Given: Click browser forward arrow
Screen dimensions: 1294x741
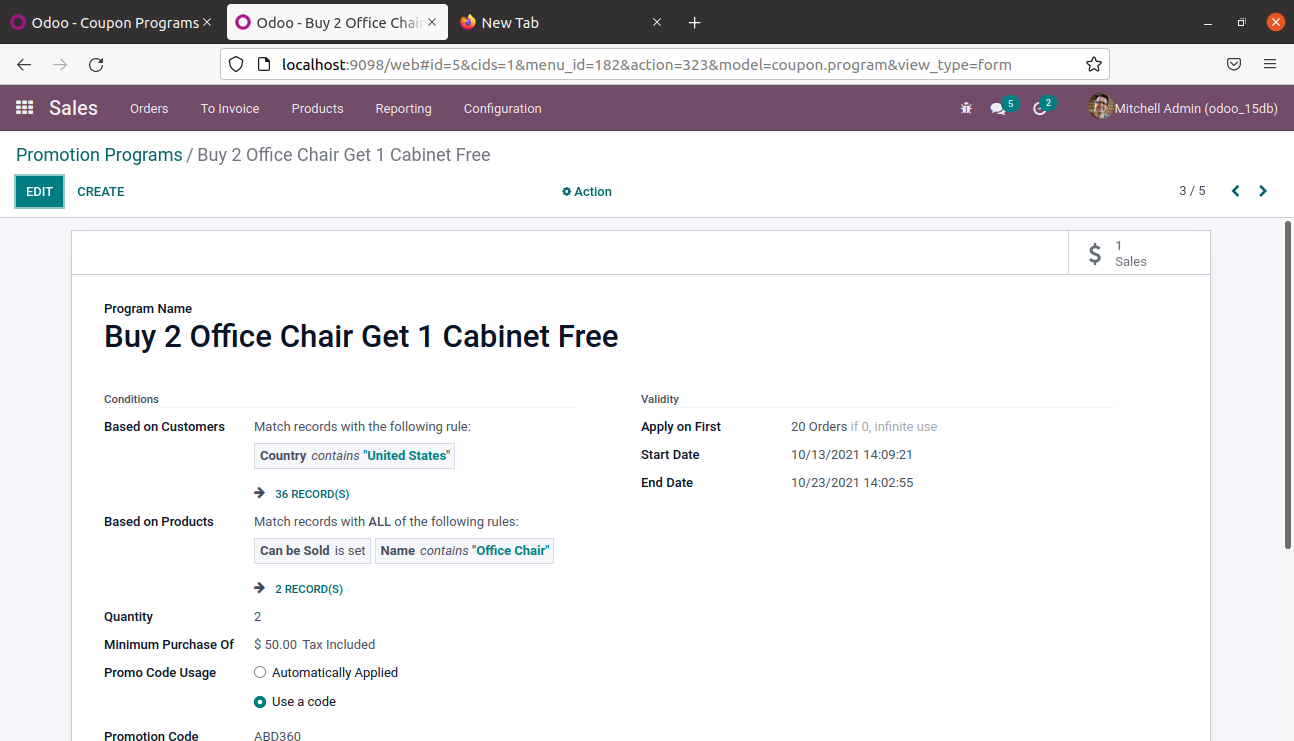Looking at the screenshot, I should click(60, 64).
